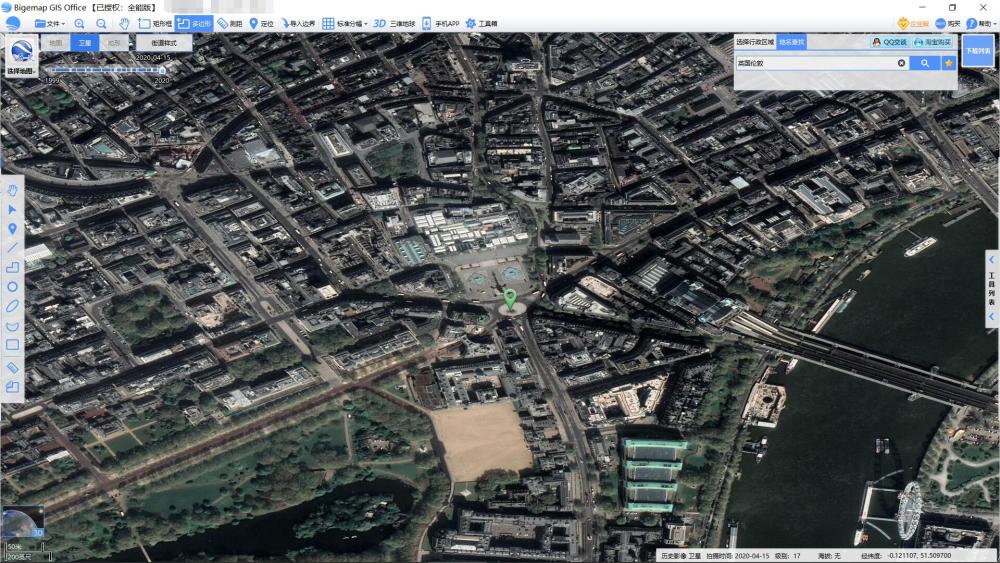1000x563 pixels.
Task: Switch to the 选择行政区域 tab
Action: coord(754,42)
